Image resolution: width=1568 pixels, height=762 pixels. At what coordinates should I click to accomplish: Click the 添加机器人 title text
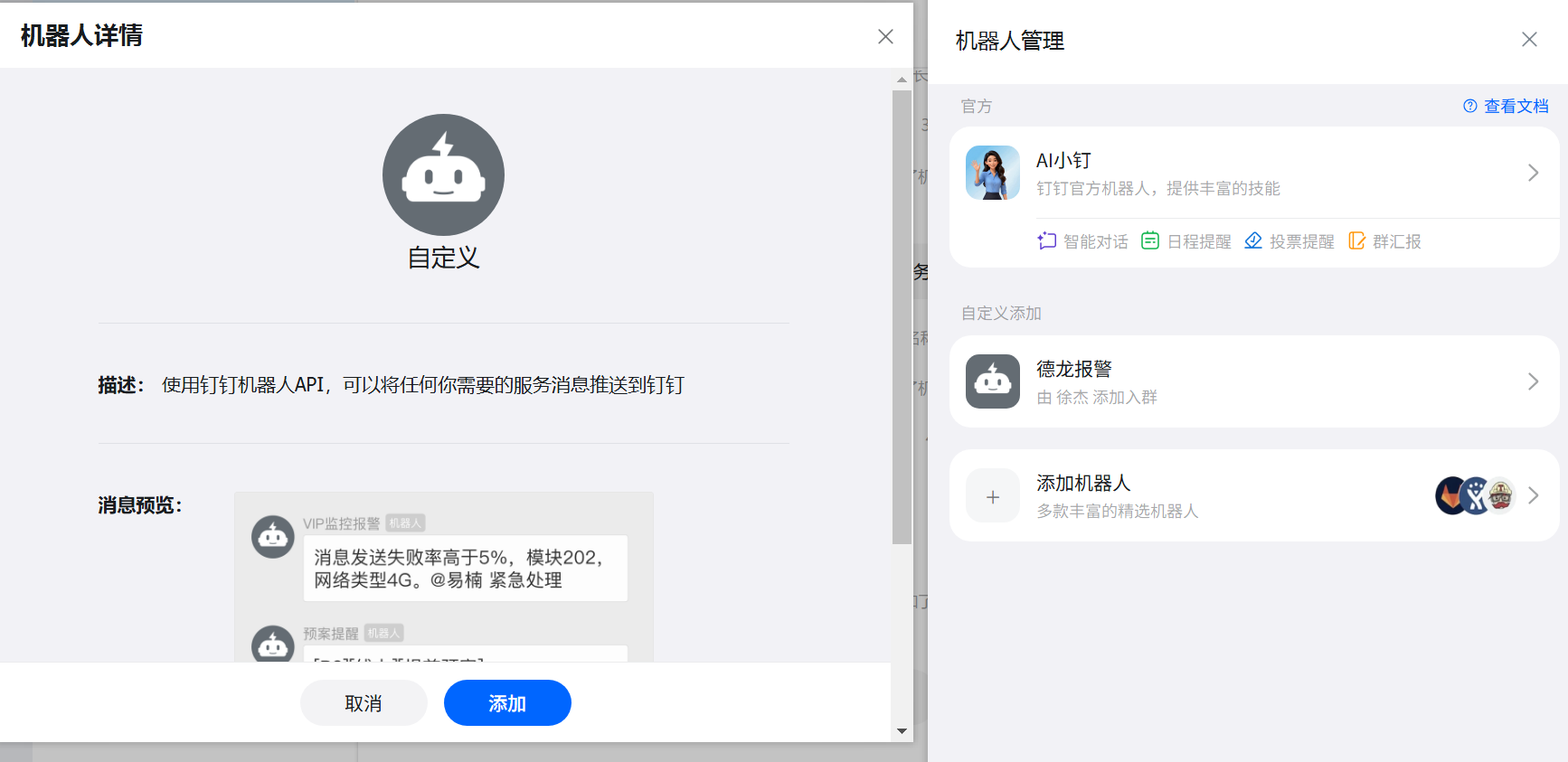click(x=1083, y=483)
